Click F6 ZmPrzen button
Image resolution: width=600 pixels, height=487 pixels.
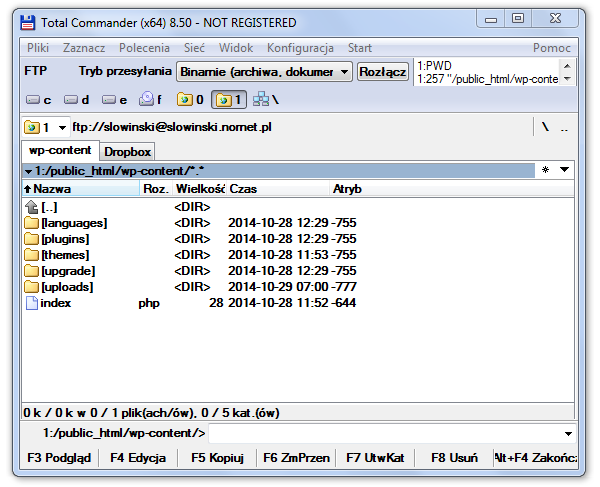click(x=297, y=458)
